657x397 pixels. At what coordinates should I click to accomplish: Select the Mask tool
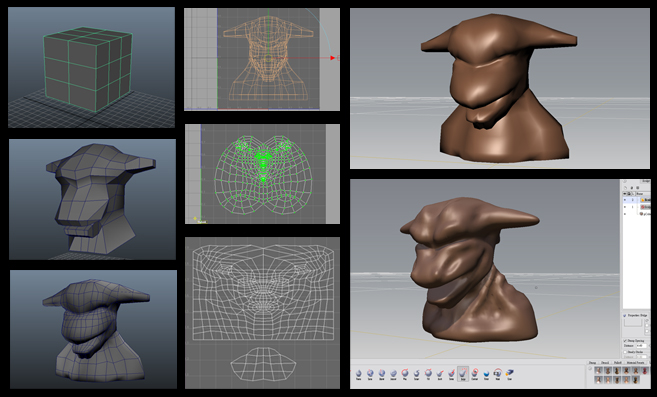[498, 373]
